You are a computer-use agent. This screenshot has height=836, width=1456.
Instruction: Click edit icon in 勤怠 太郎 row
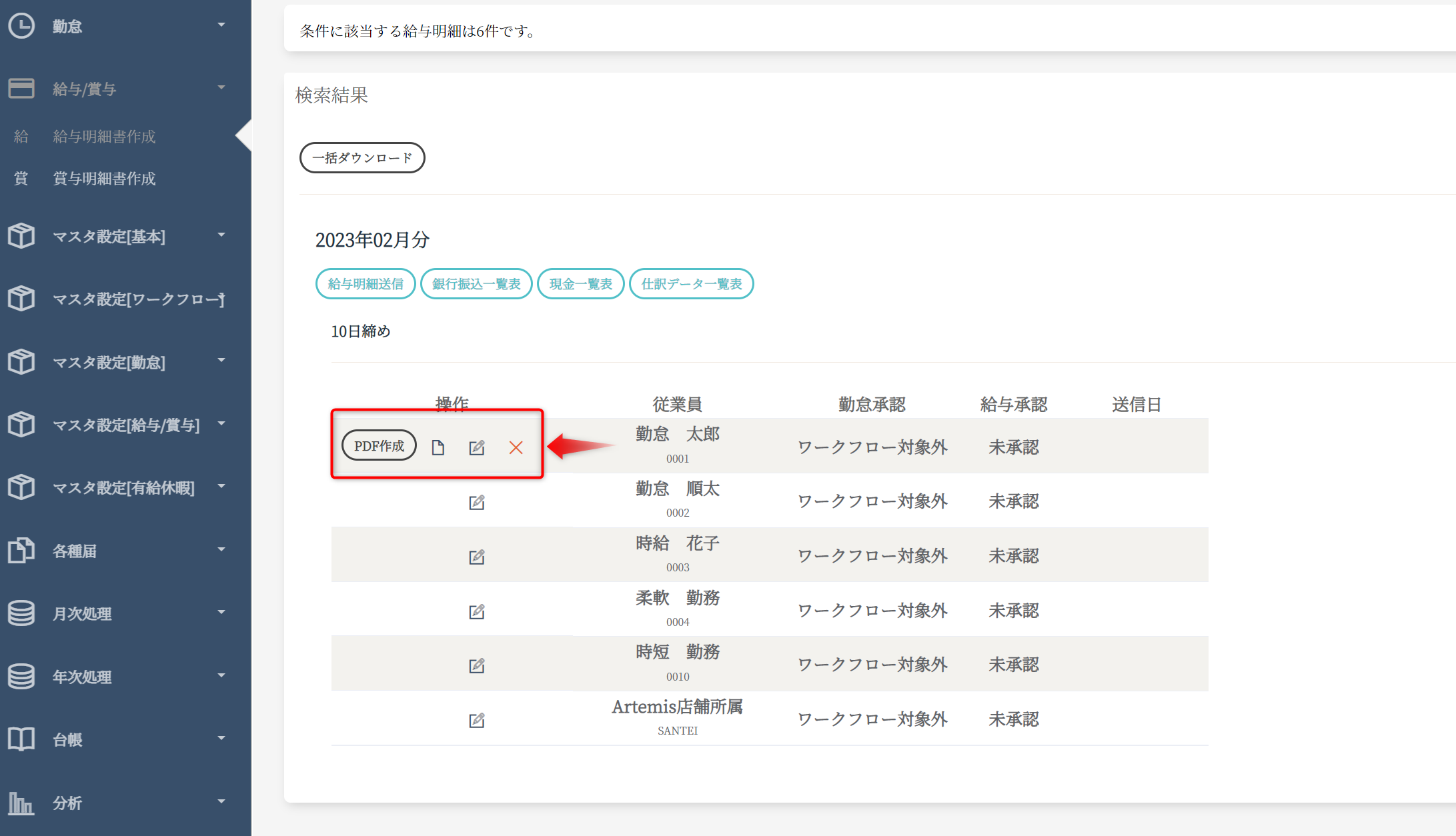click(x=476, y=447)
